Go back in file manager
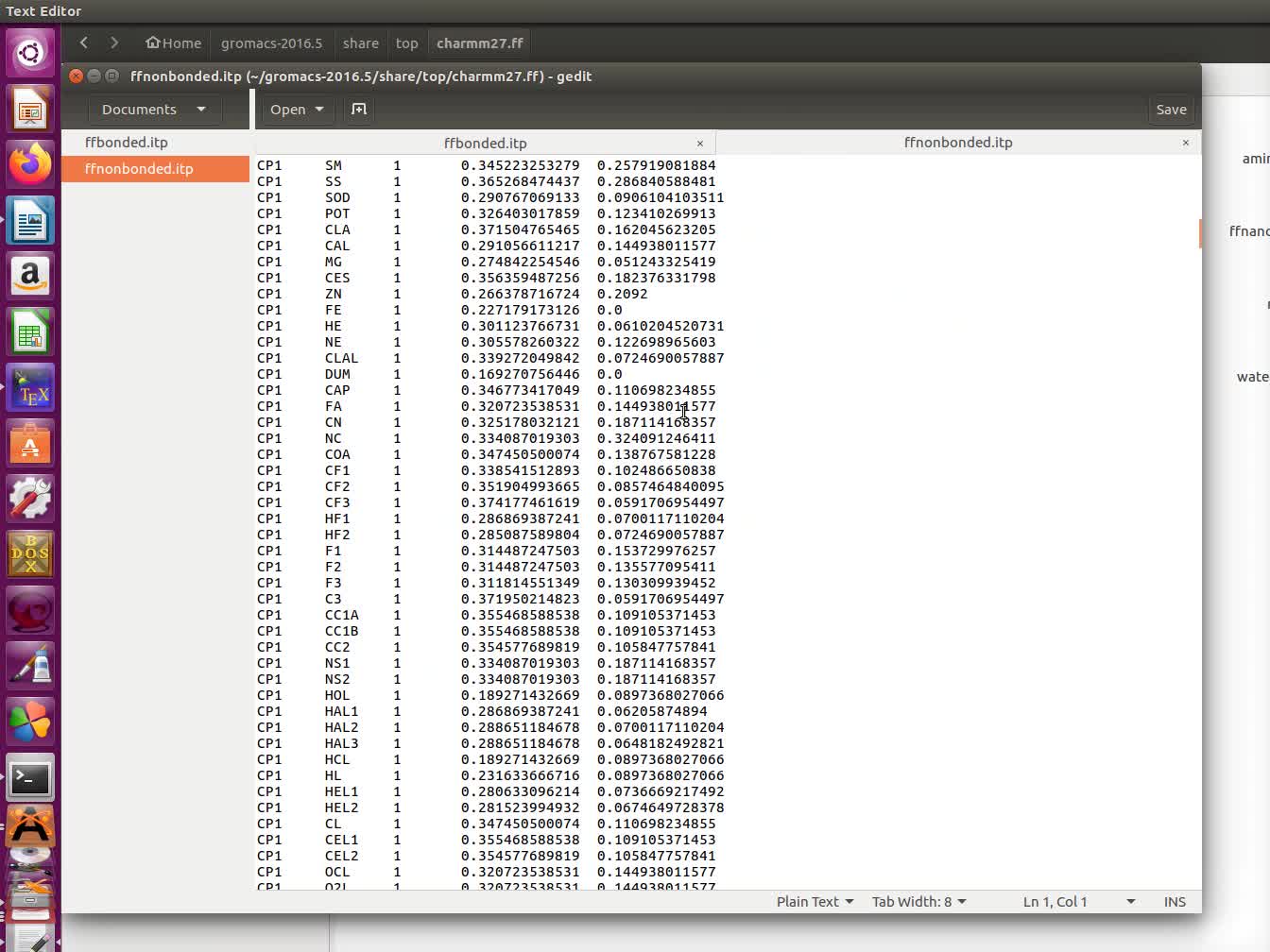This screenshot has width=1270, height=952. 84,42
